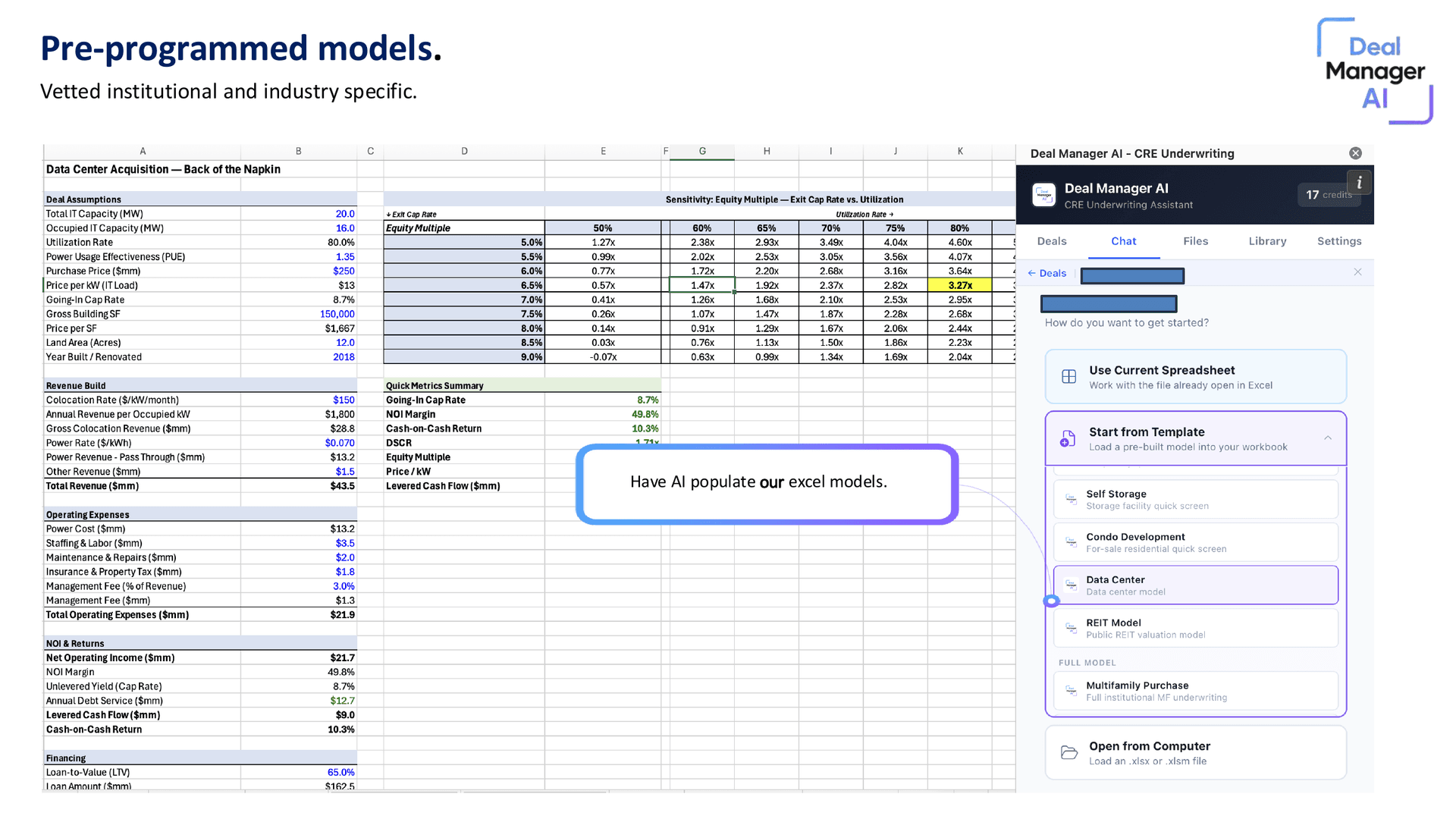Select the Loan-to-Value value 65.0%
The height and width of the screenshot is (819, 1456).
[x=299, y=772]
